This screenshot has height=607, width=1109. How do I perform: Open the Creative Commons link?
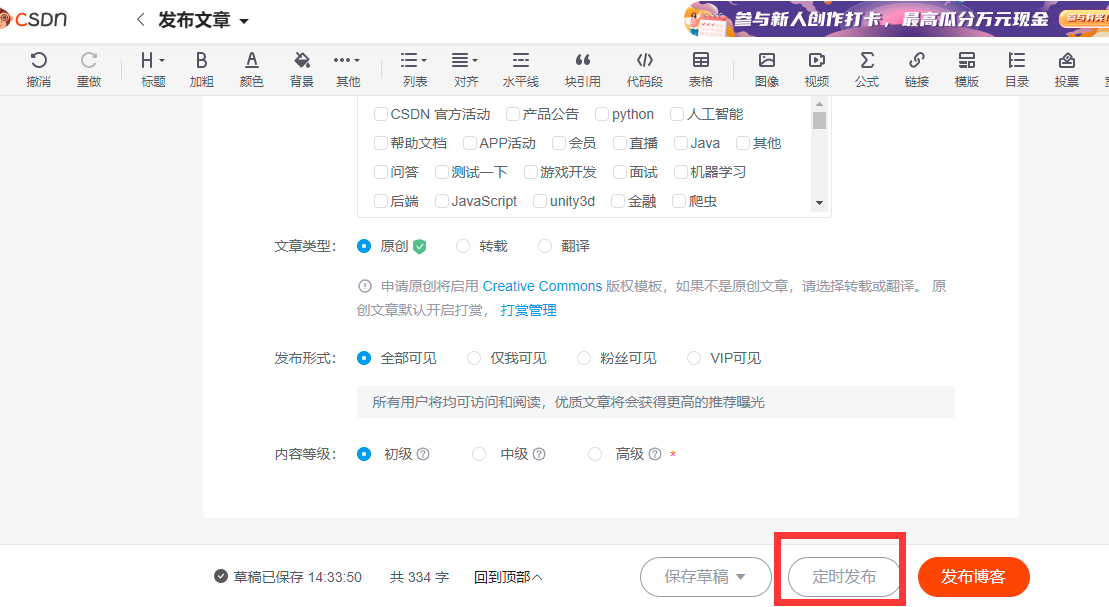click(542, 287)
